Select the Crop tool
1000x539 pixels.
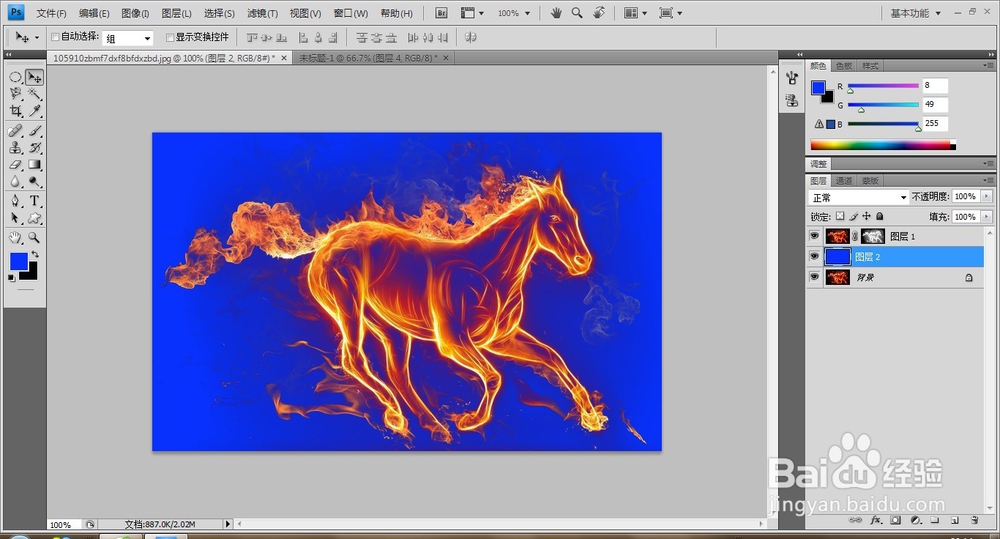(x=15, y=111)
